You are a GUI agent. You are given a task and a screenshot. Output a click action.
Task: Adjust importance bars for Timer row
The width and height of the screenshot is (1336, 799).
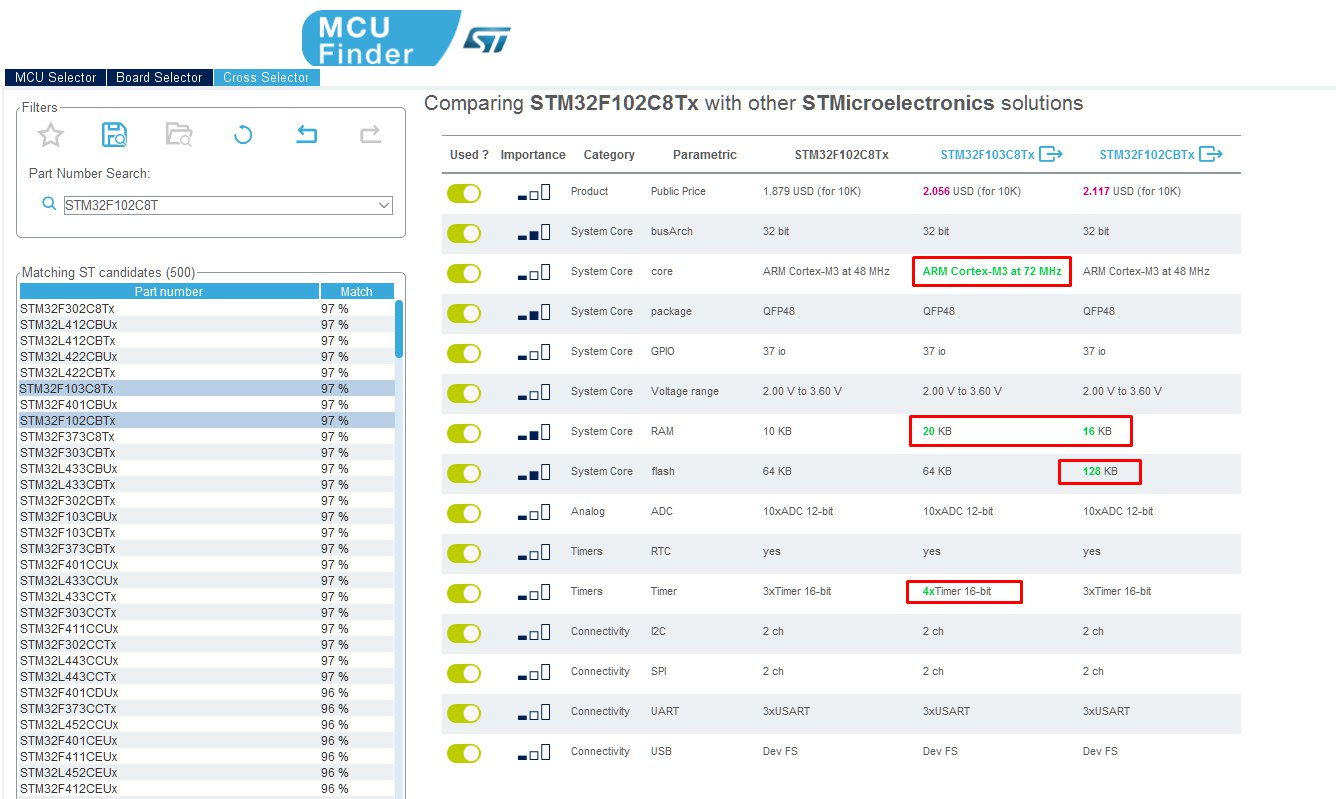(x=534, y=592)
